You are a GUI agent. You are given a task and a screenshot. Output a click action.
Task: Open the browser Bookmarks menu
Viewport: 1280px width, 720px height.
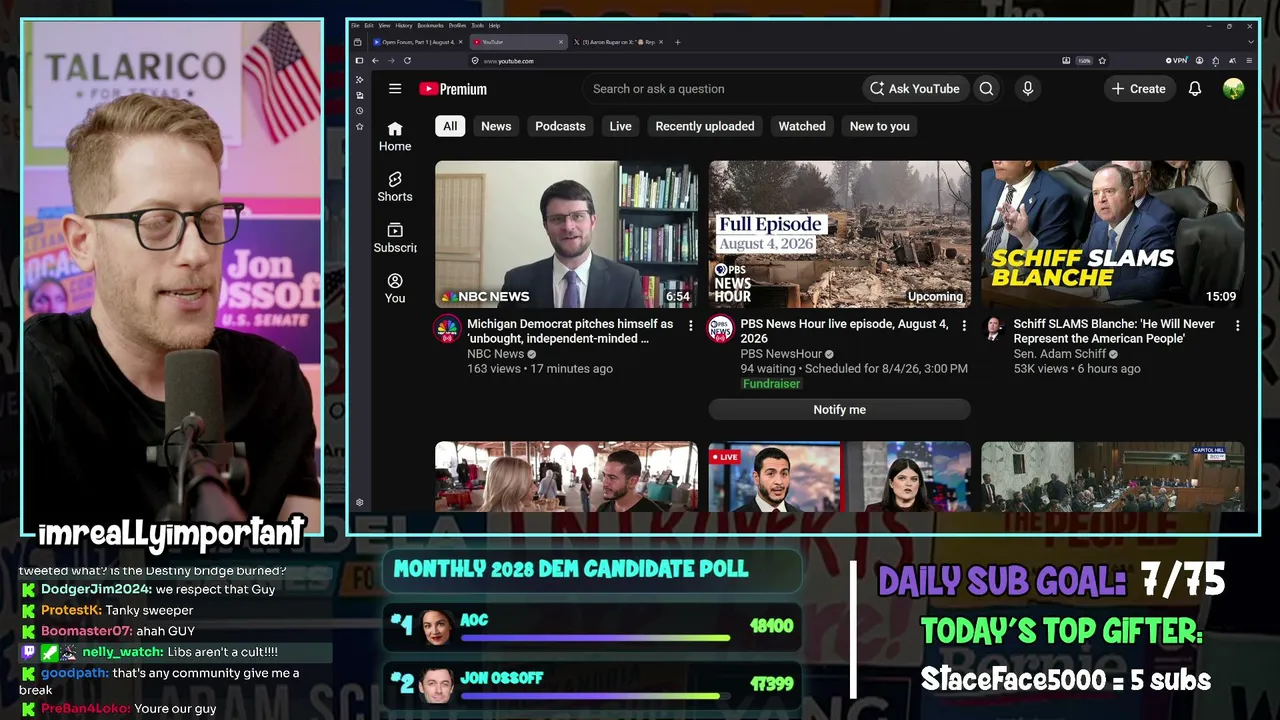[430, 25]
